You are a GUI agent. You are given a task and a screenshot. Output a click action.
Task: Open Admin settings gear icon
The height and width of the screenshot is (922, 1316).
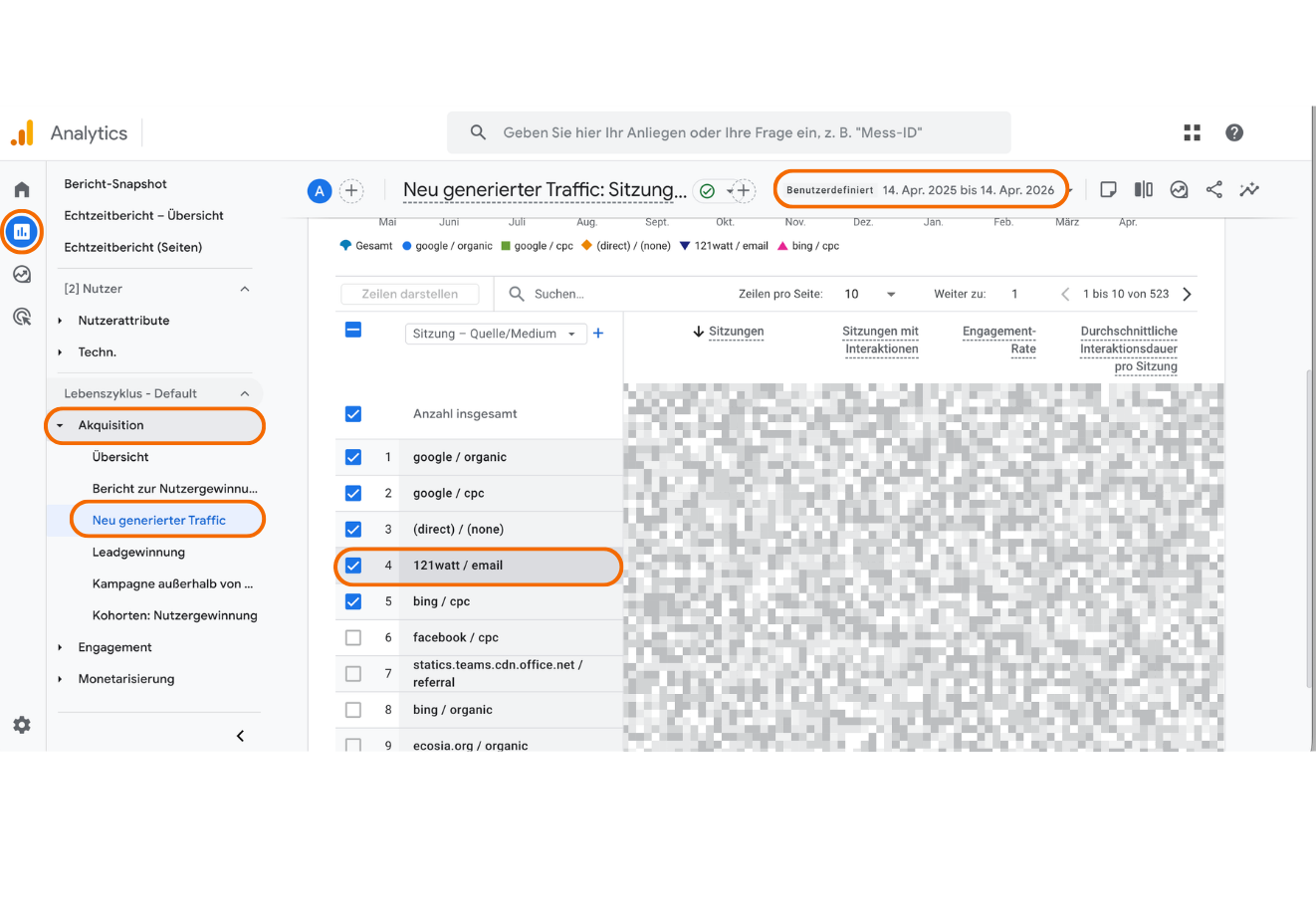tap(22, 725)
